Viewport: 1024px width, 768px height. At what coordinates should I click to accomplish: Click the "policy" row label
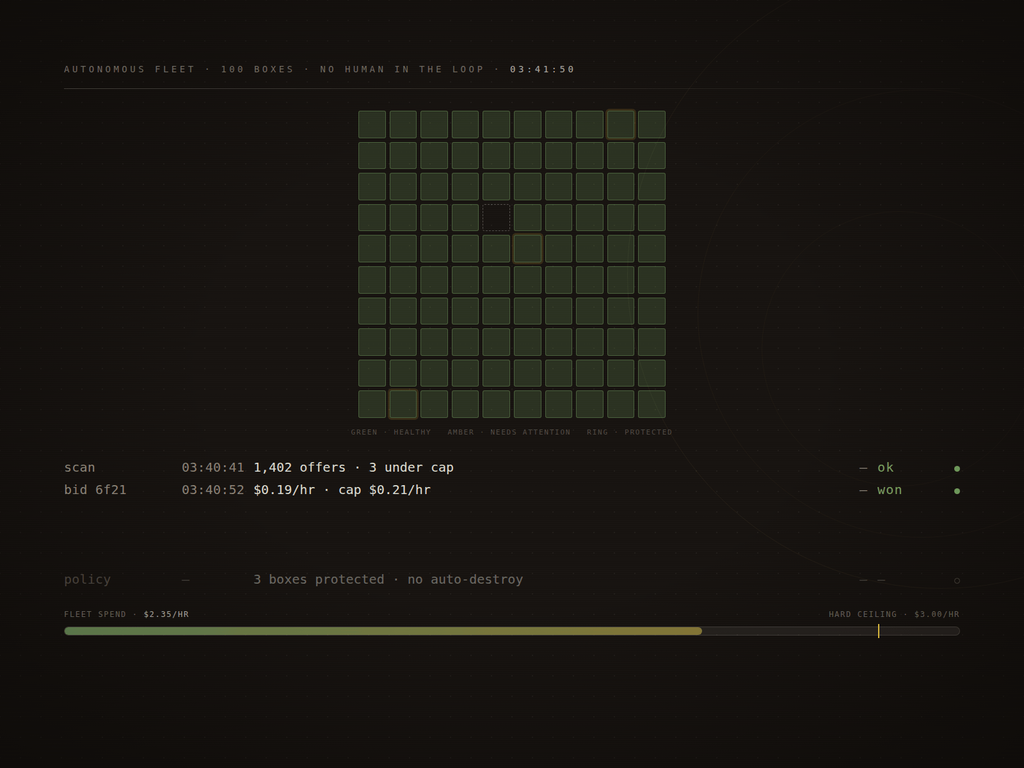click(88, 579)
